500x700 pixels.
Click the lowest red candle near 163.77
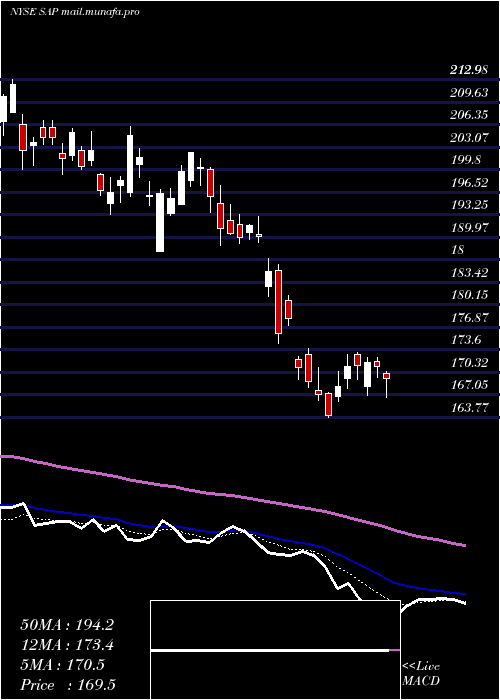tap(329, 404)
